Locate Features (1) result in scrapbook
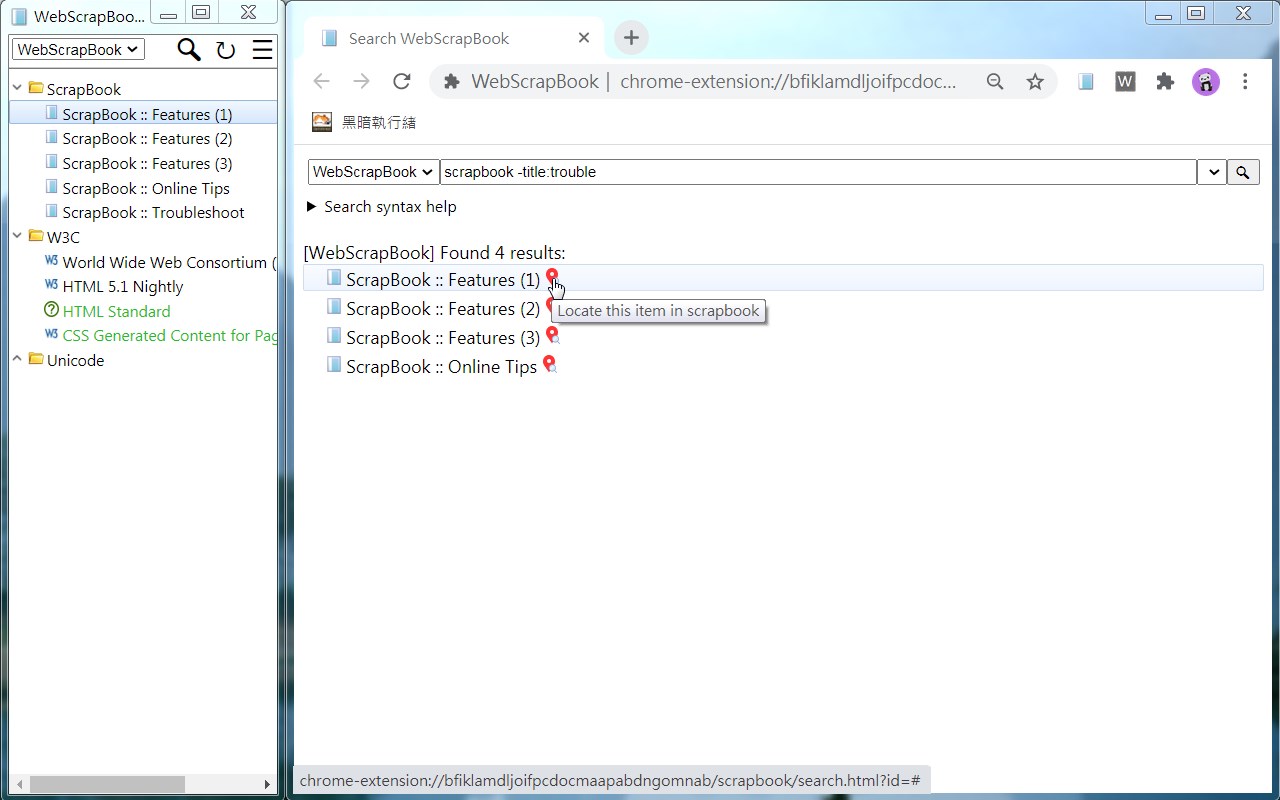 (552, 279)
